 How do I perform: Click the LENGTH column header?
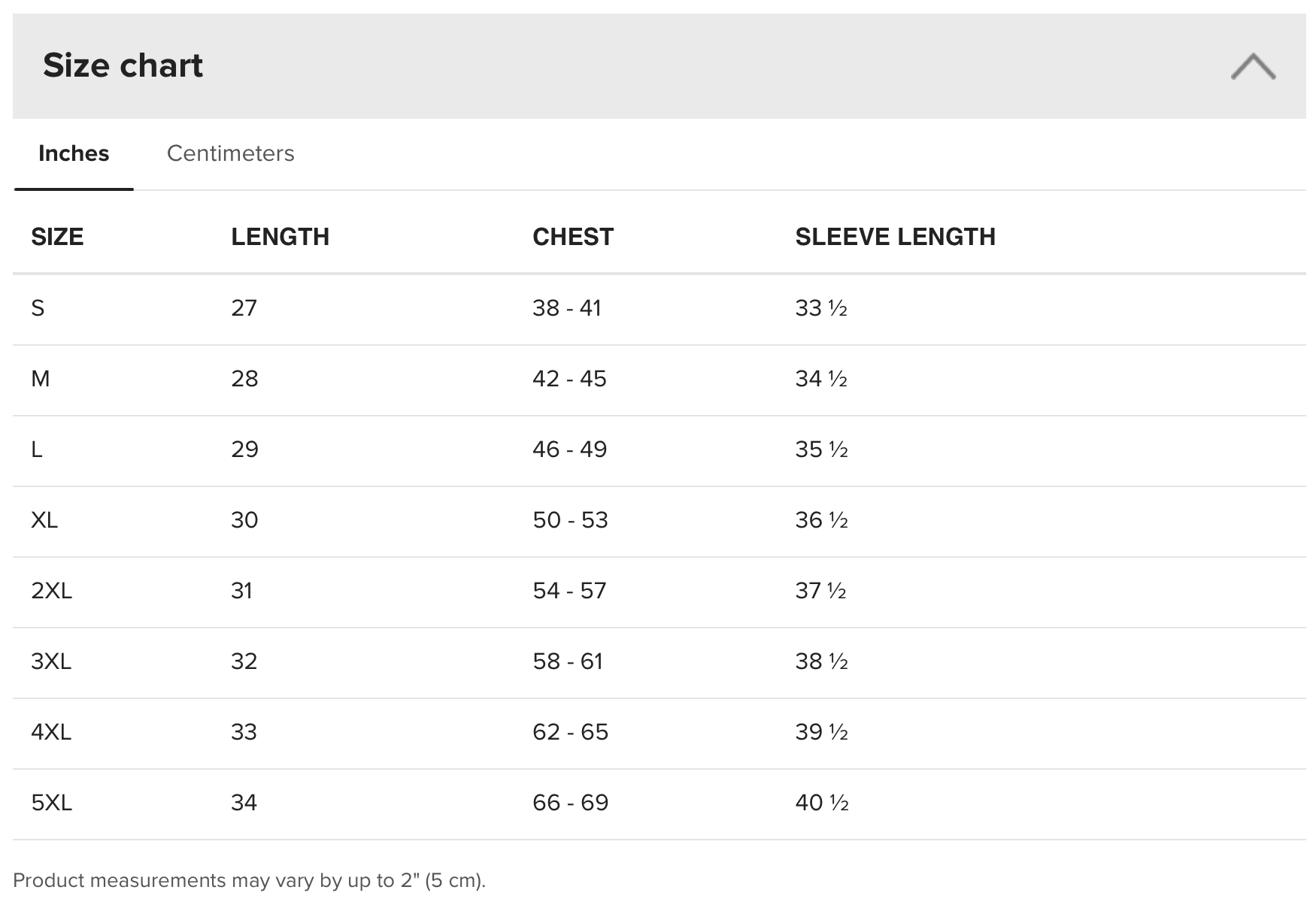tap(280, 237)
